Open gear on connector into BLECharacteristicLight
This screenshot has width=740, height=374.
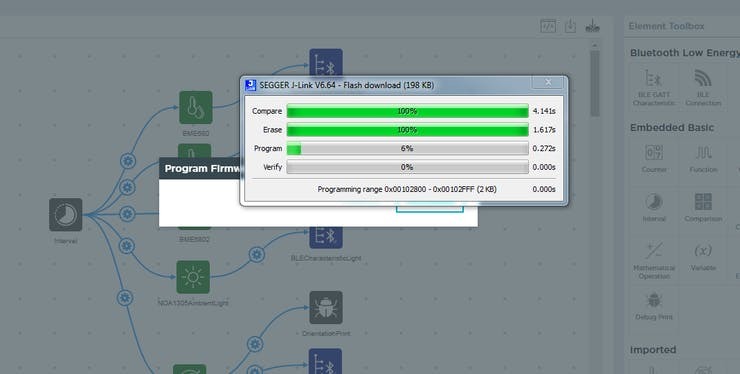point(257,255)
